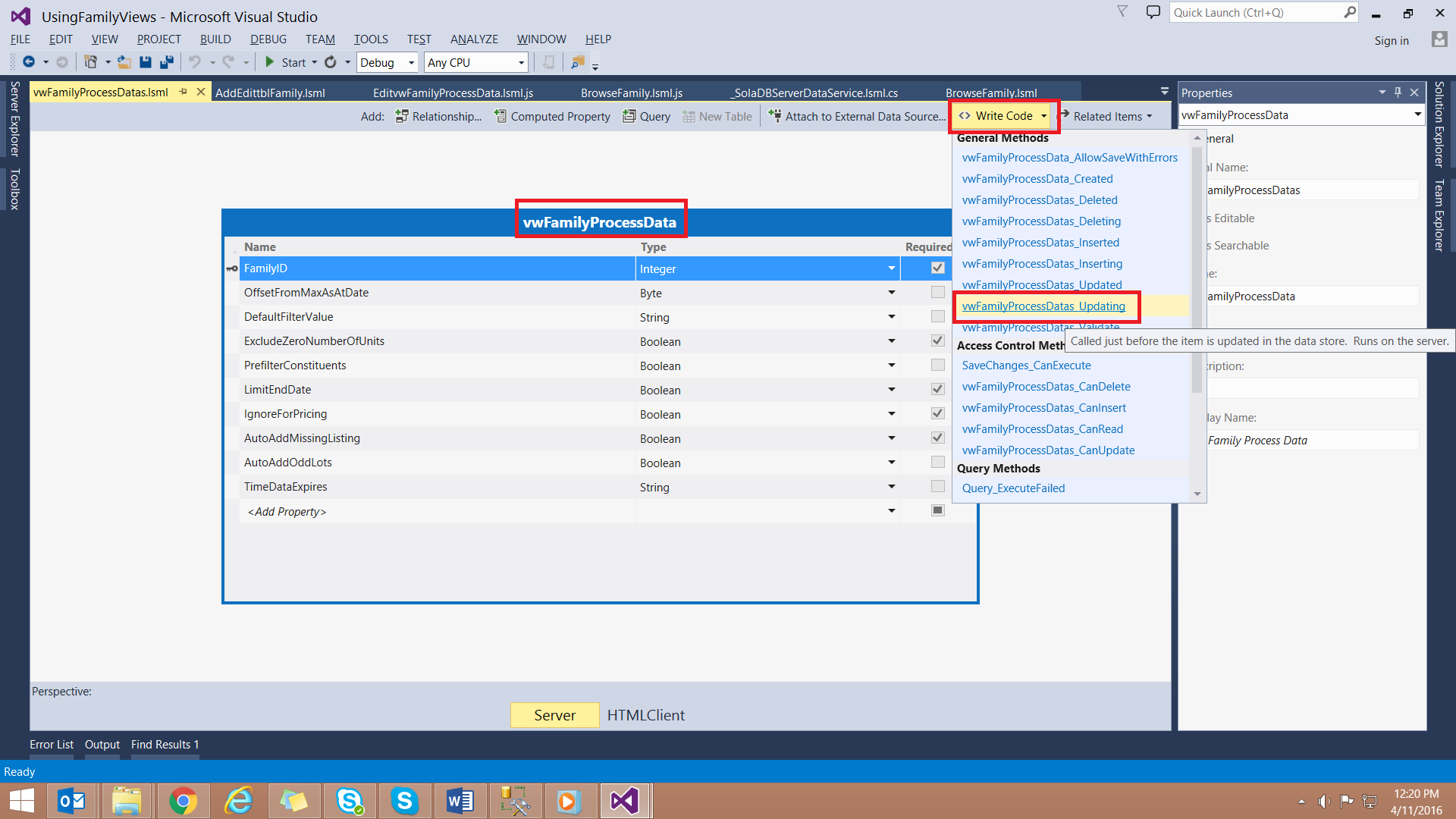
Task: Open the DEBUG menu
Action: coord(268,39)
